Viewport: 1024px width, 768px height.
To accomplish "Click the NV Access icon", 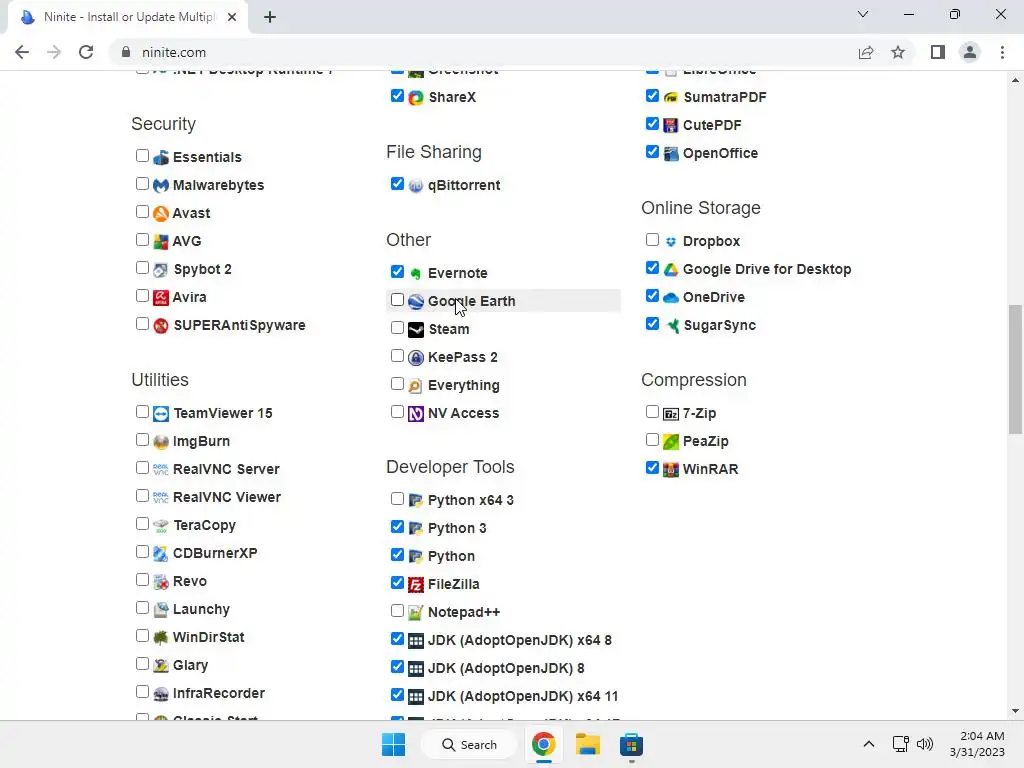I will tap(416, 414).
